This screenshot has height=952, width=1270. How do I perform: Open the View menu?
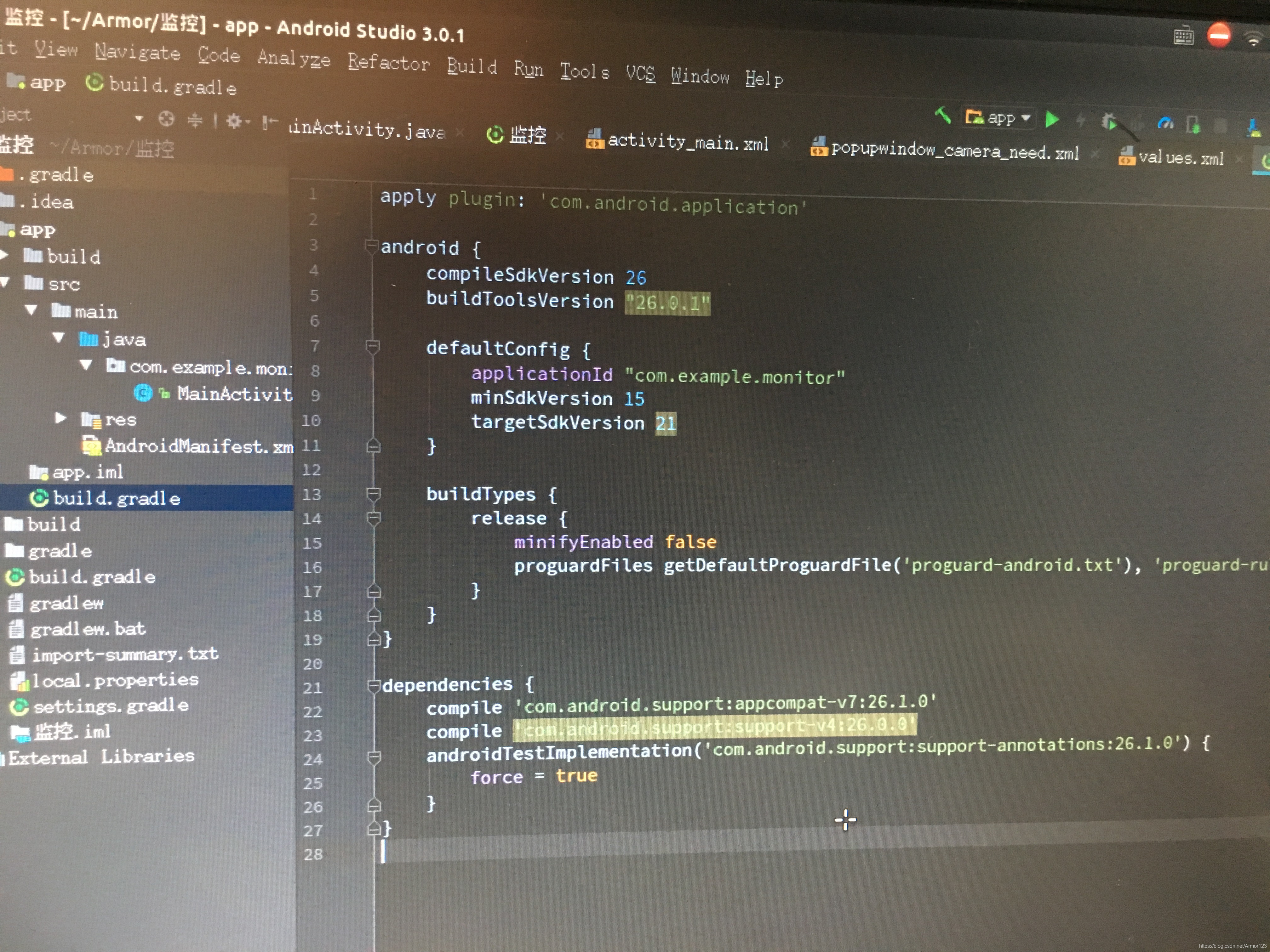pyautogui.click(x=56, y=49)
